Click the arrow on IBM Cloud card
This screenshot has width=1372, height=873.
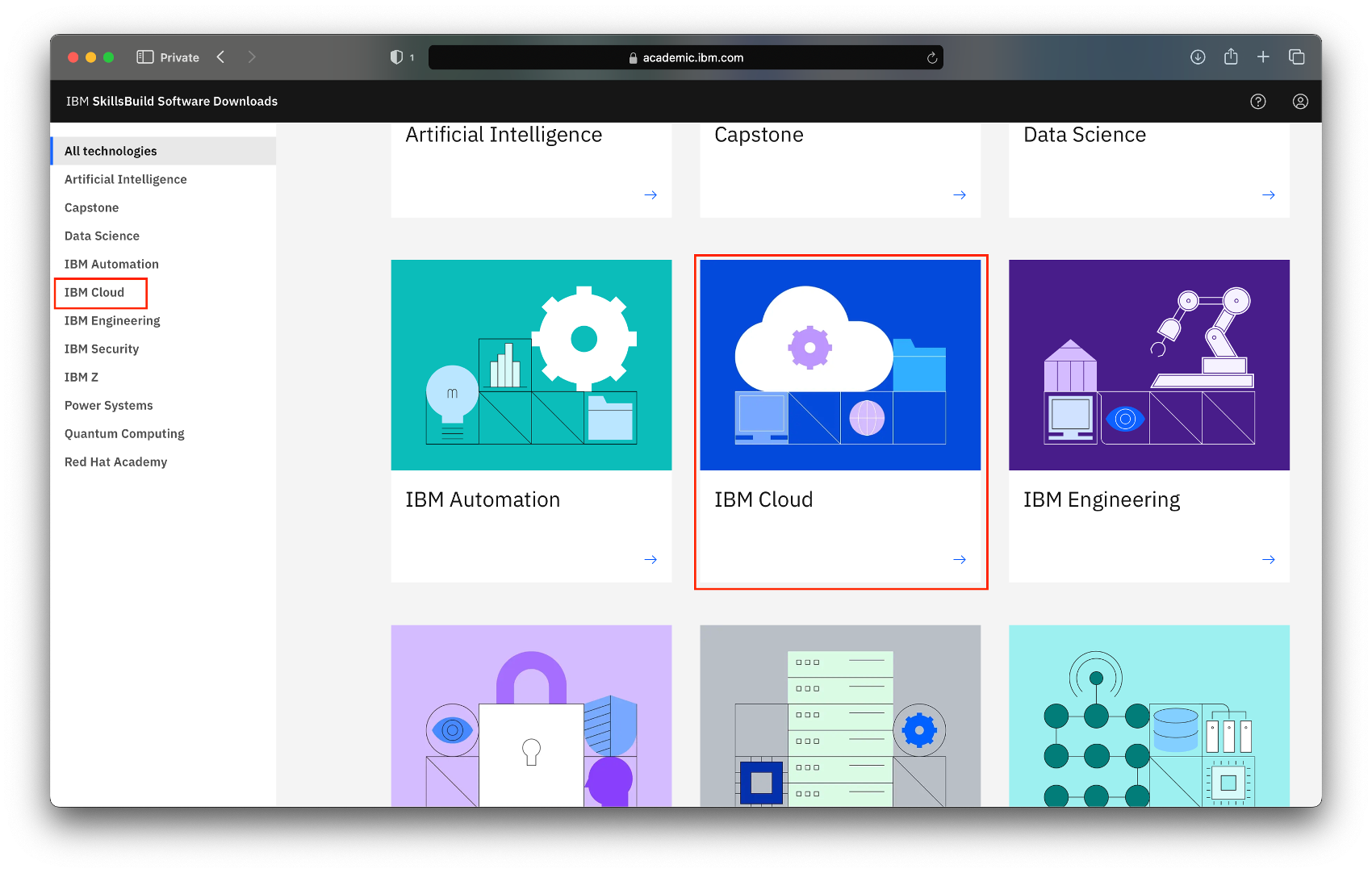pyautogui.click(x=960, y=560)
